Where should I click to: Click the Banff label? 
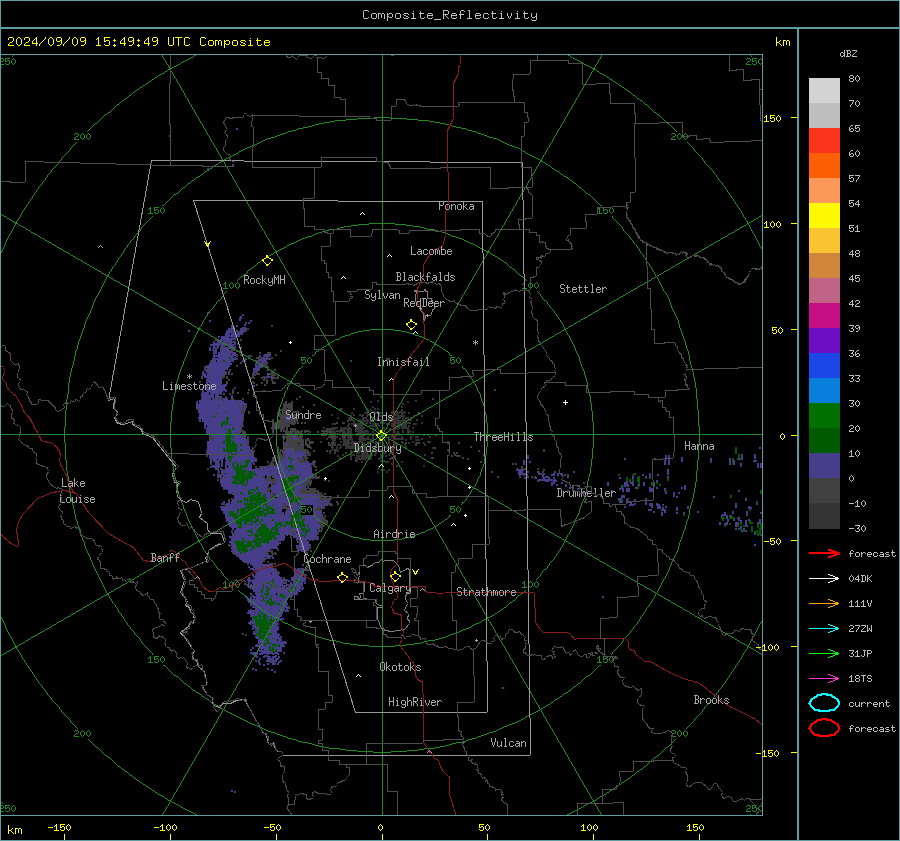(165, 557)
